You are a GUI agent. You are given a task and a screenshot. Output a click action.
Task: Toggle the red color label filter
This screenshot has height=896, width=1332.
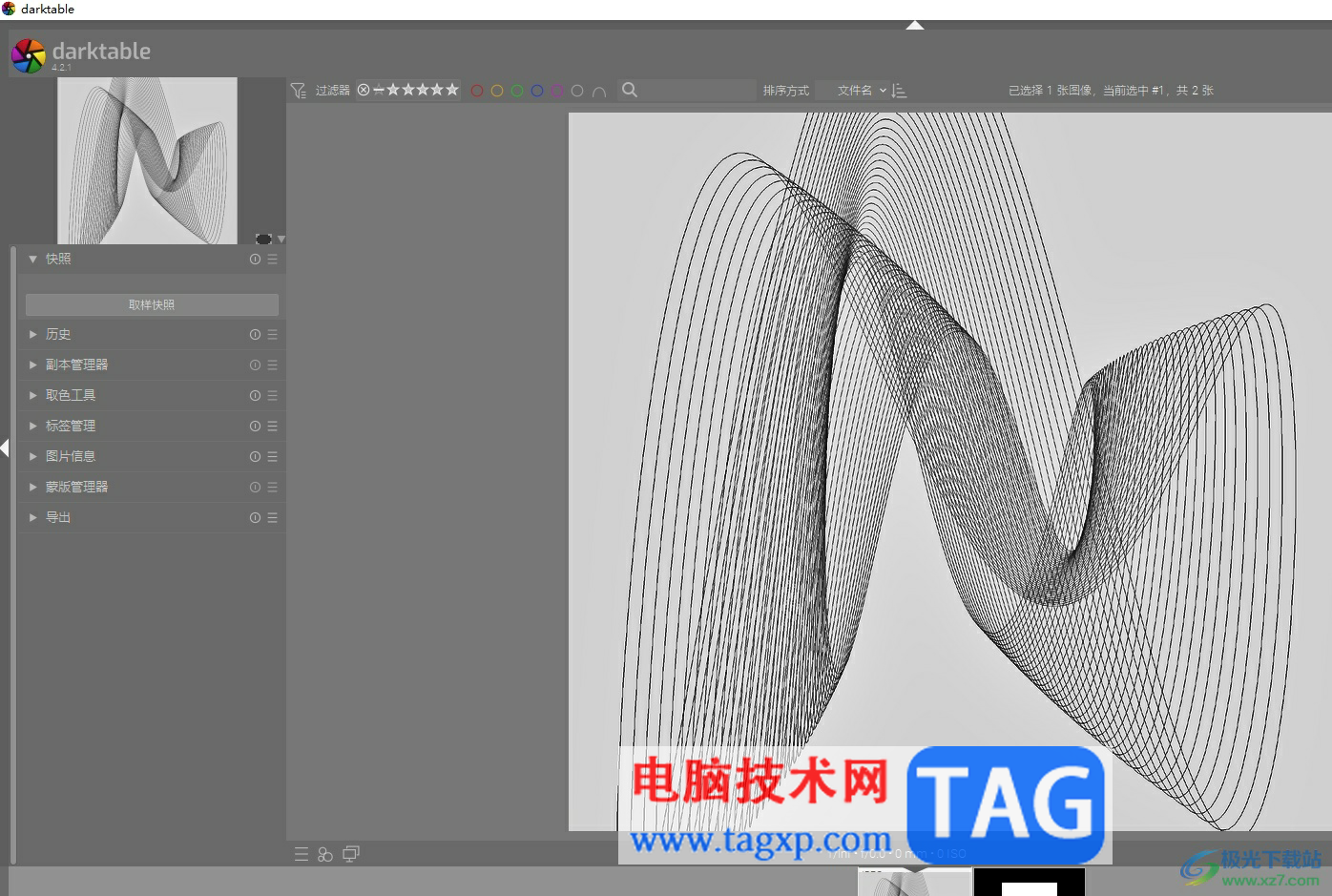tap(477, 91)
